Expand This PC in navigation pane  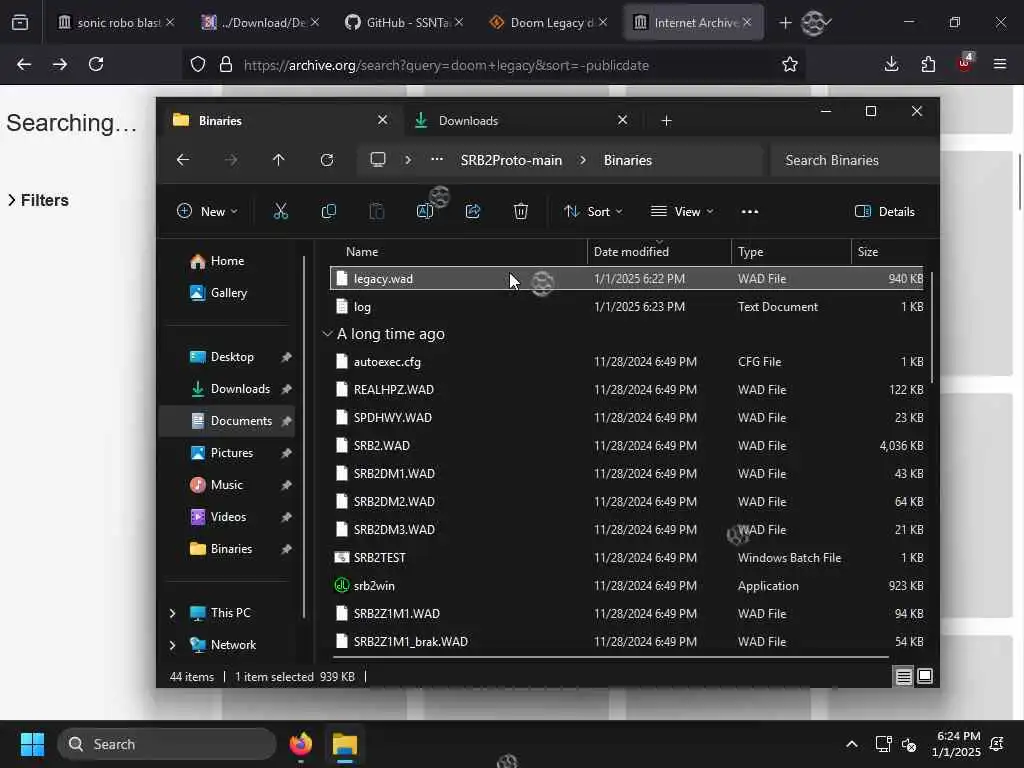click(x=172, y=613)
